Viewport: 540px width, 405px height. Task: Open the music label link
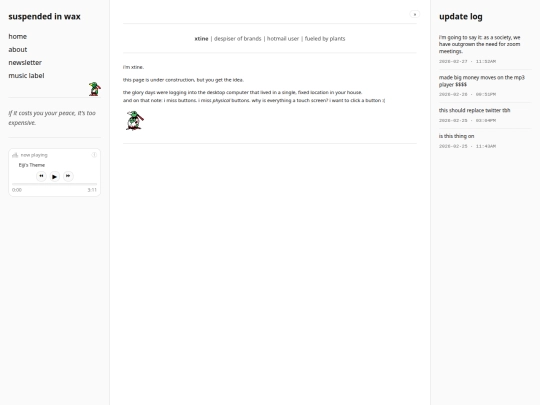click(x=26, y=76)
